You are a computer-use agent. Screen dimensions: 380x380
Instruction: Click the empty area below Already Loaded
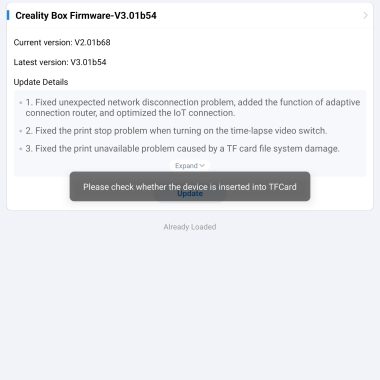click(190, 303)
